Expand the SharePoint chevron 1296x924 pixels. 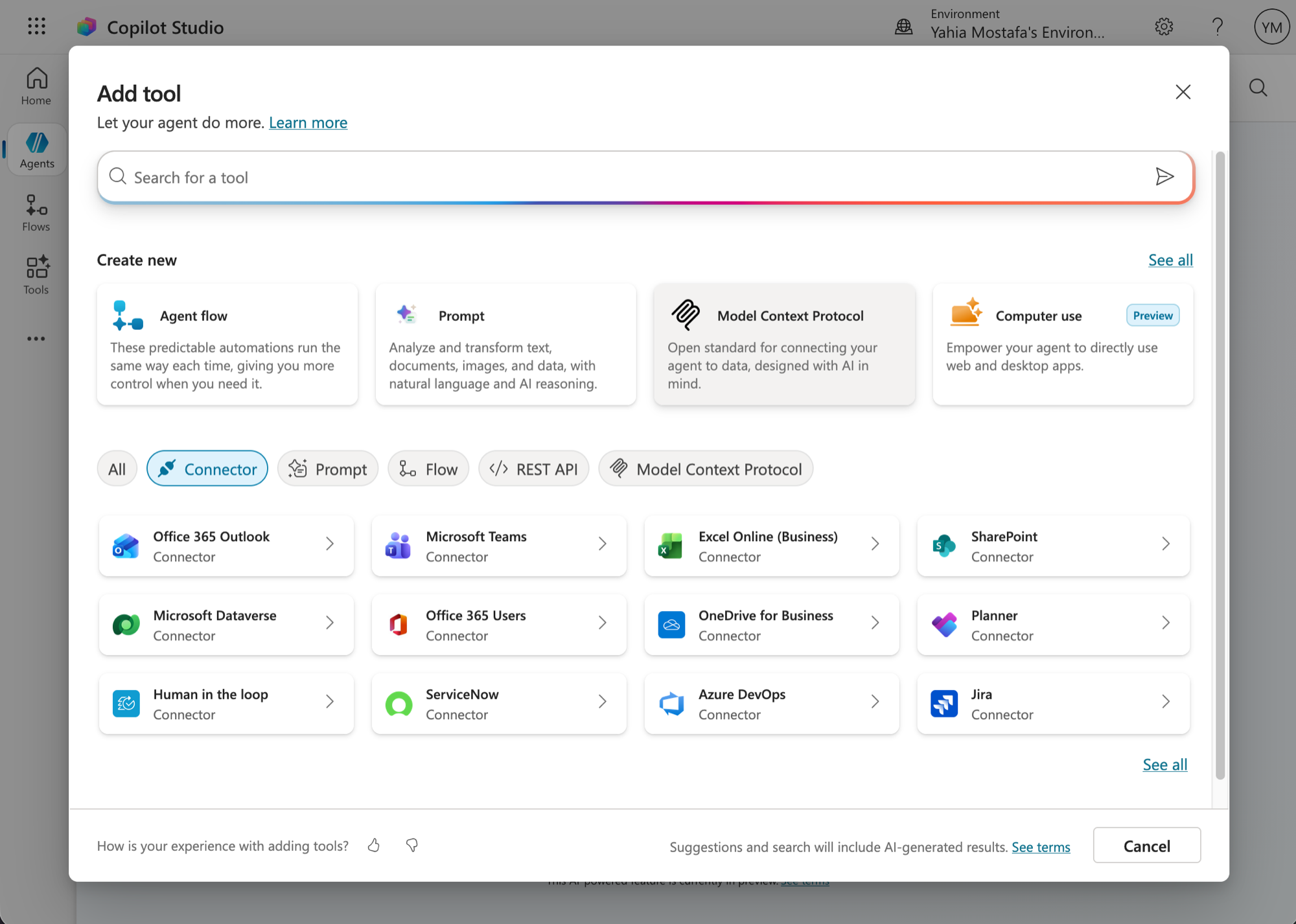pos(1166,544)
